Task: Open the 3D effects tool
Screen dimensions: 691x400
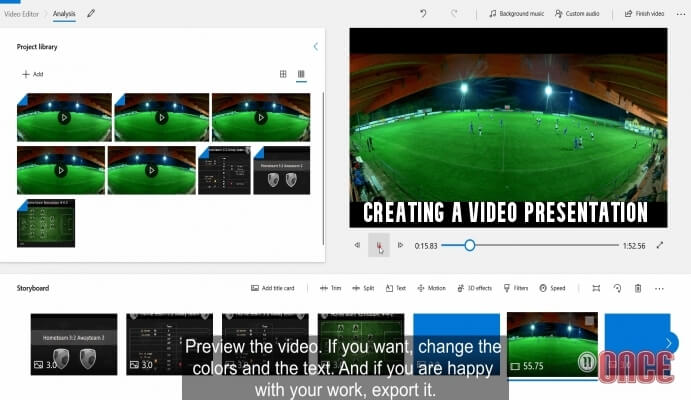Action: [x=474, y=288]
